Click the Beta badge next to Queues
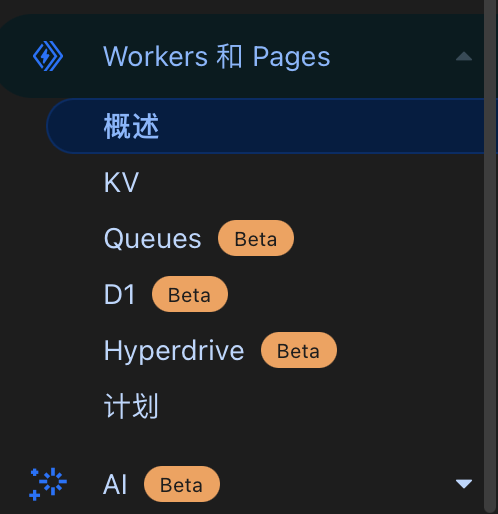 pos(256,238)
